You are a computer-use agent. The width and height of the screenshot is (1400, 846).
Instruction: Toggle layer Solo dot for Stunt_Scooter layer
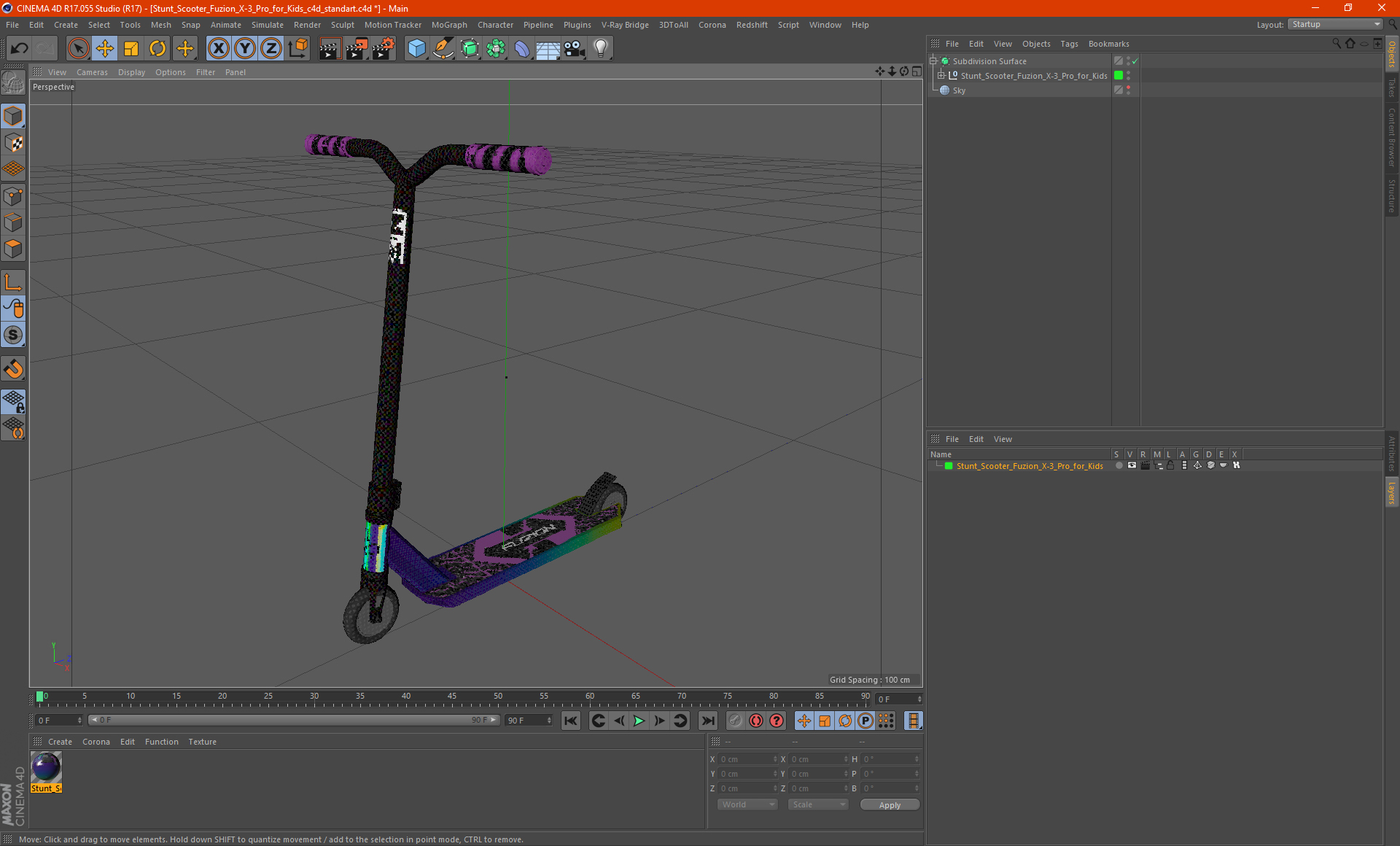[x=1119, y=465]
